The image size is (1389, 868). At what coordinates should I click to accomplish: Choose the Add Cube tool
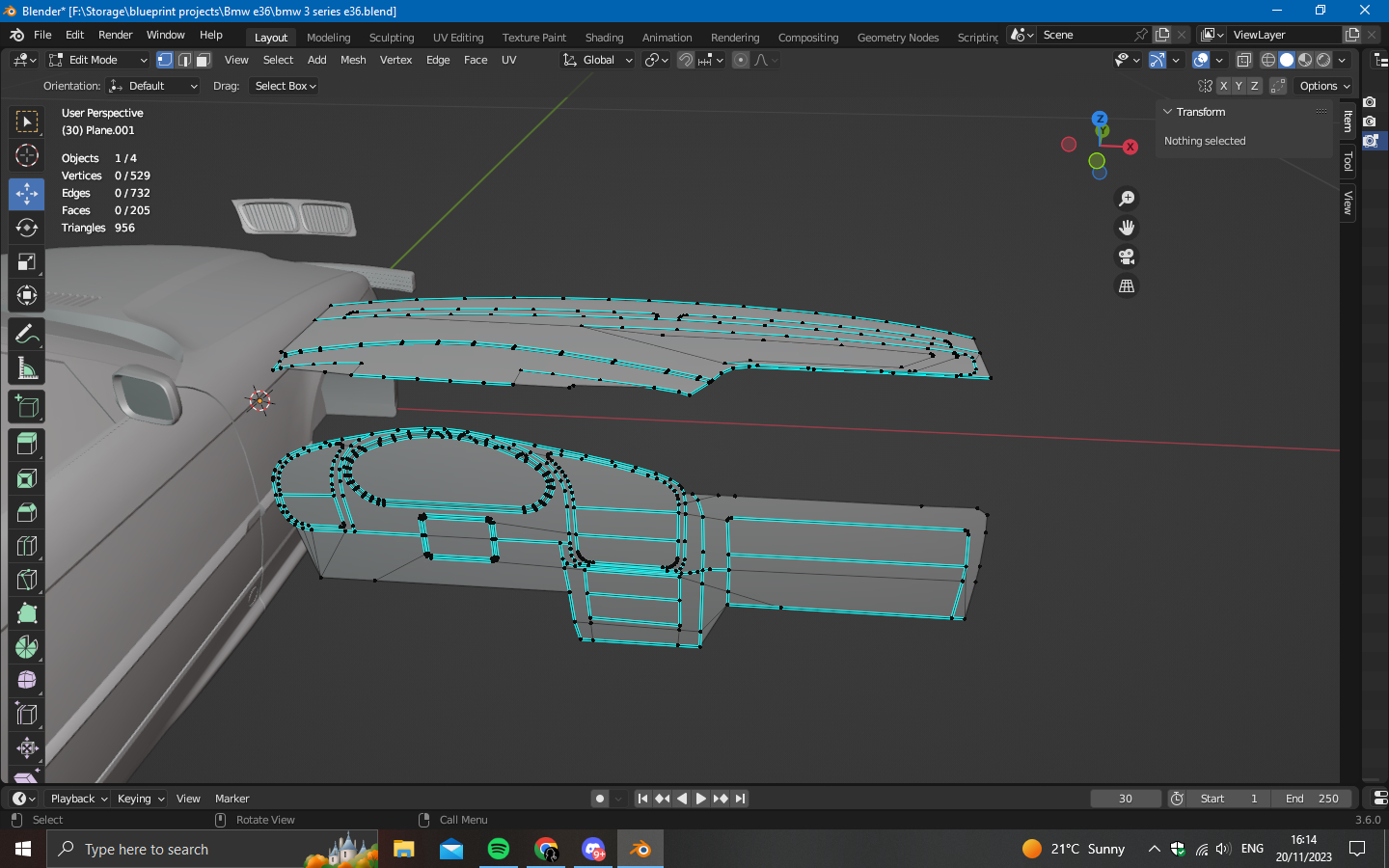point(27,406)
